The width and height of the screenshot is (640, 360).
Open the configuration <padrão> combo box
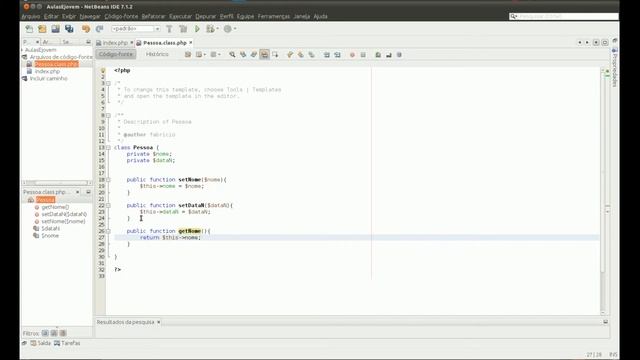136,29
